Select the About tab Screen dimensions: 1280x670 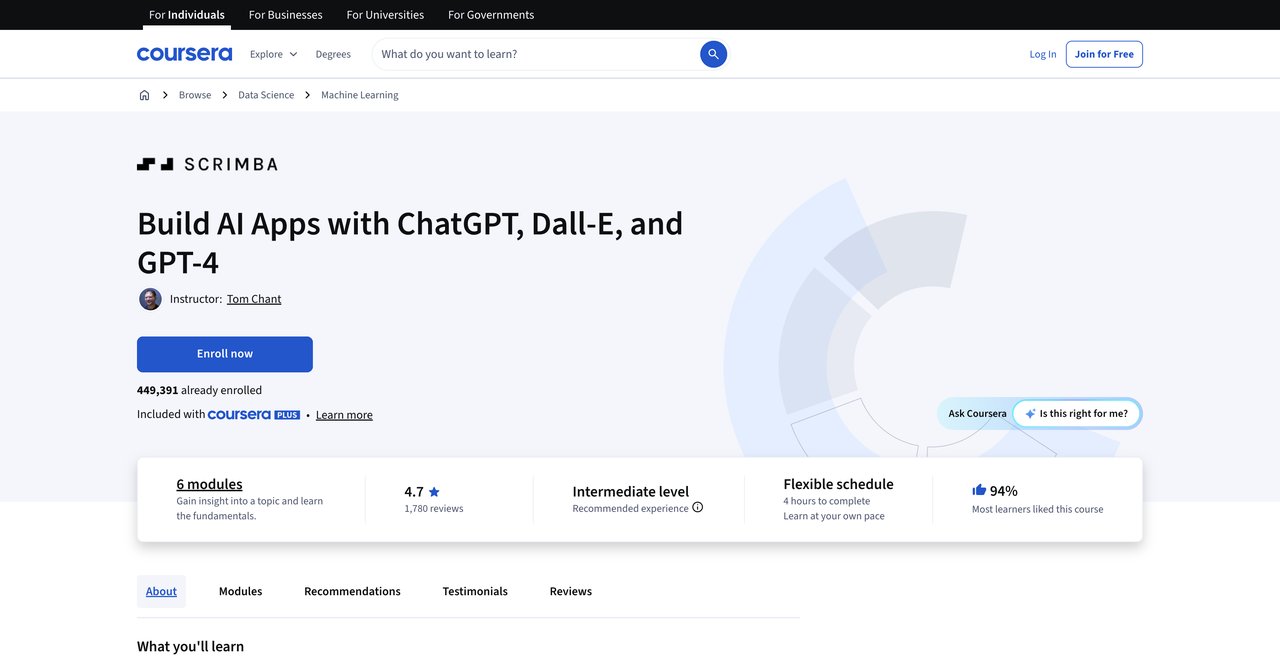coord(161,591)
